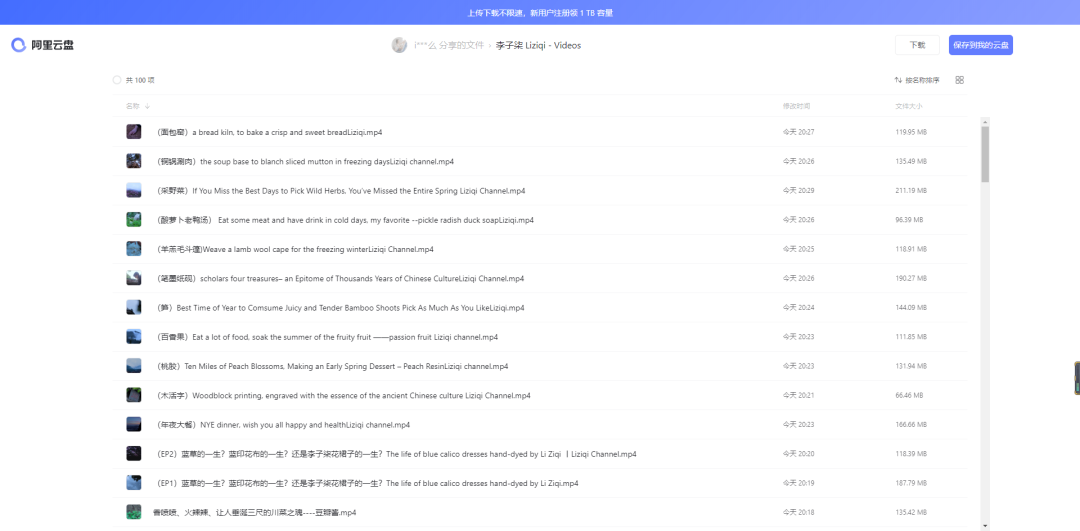Image resolution: width=1080 pixels, height=531 pixels.
Task: Open file 'scholars four treasures' name
Action: pos(340,278)
